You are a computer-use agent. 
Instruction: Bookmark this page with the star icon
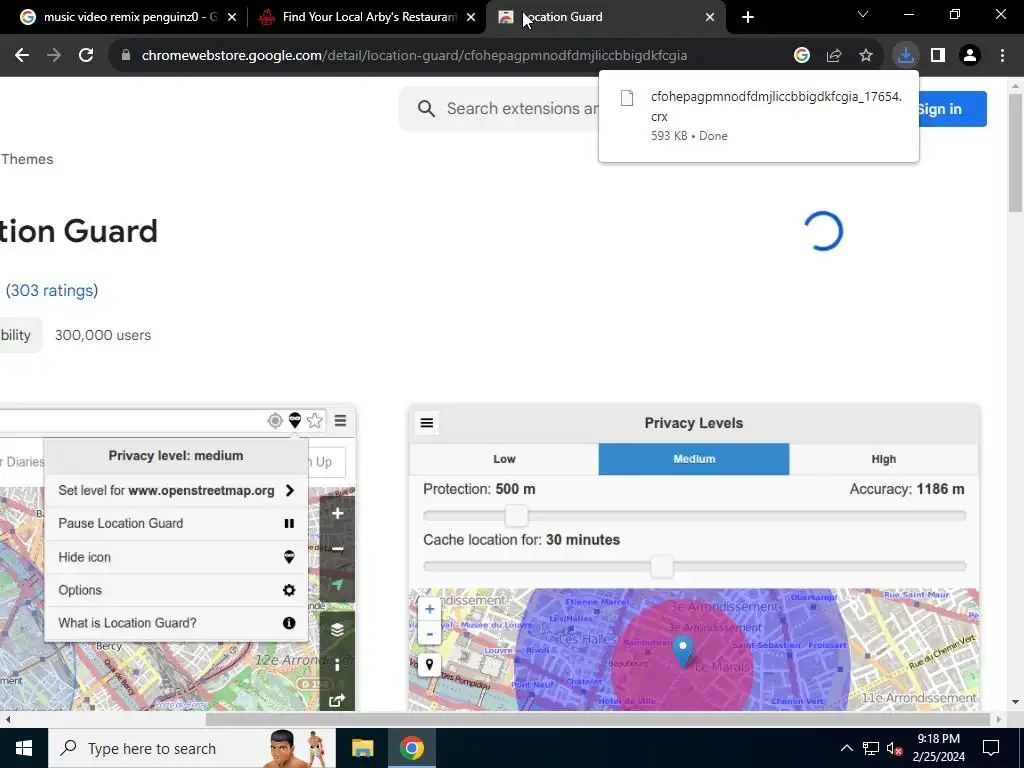pos(866,56)
